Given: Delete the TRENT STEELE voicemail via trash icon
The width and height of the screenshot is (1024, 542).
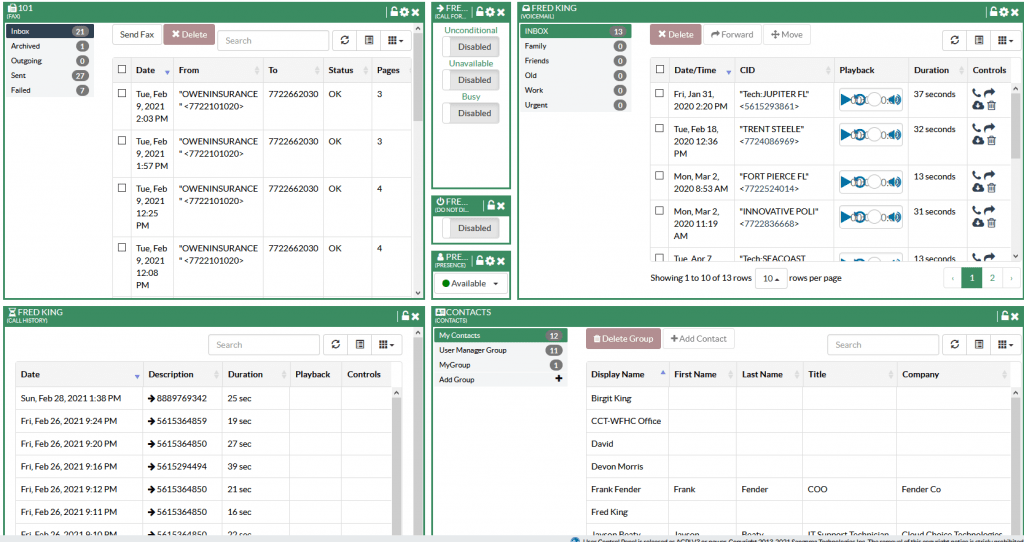Looking at the screenshot, I should 991,140.
